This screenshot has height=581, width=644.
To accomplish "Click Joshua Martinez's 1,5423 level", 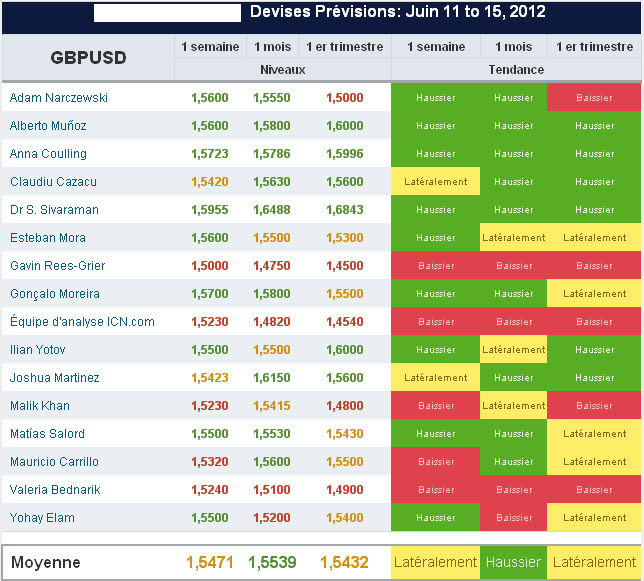I will pyautogui.click(x=210, y=378).
